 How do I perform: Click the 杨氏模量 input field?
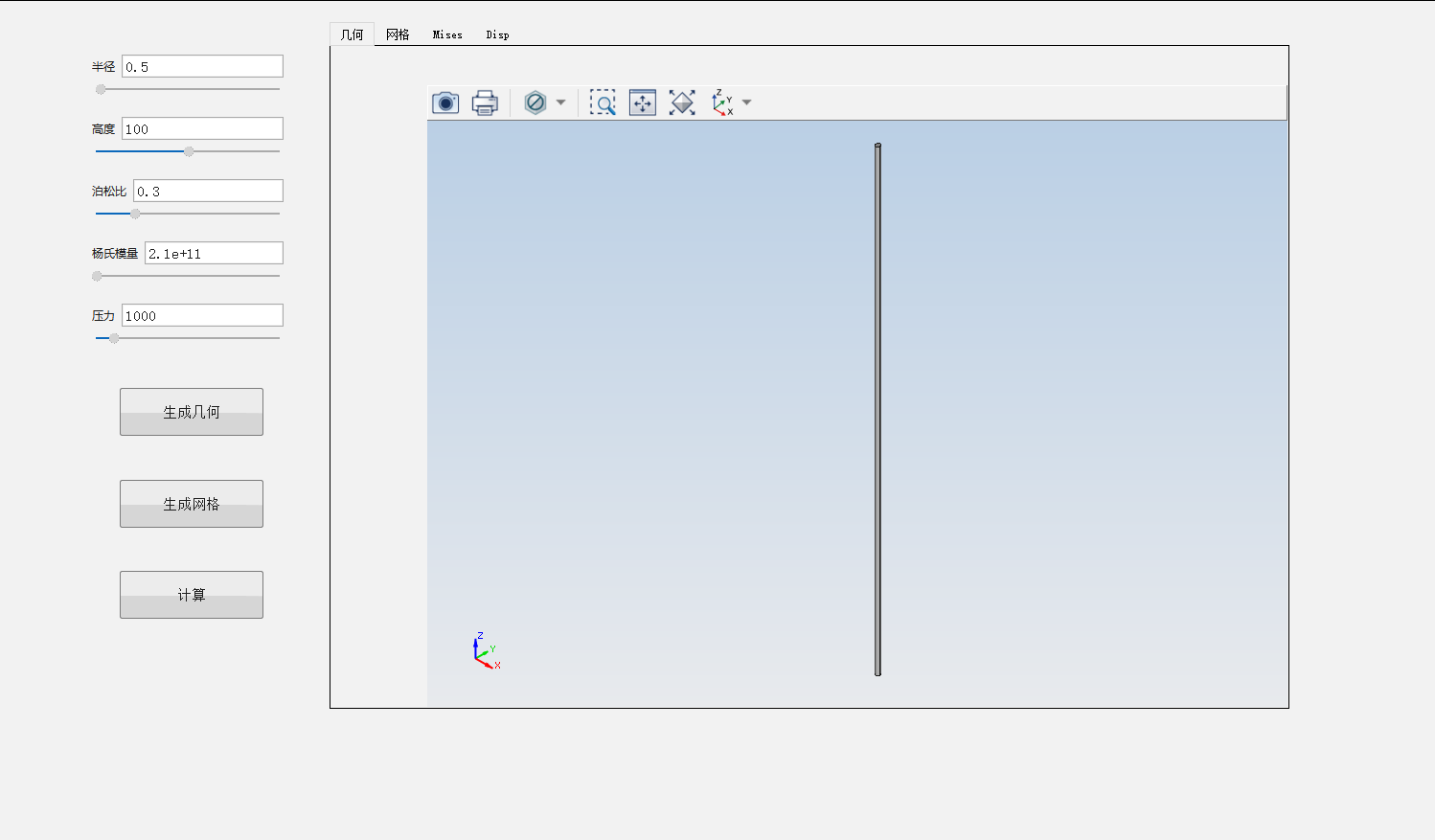pyautogui.click(x=214, y=253)
